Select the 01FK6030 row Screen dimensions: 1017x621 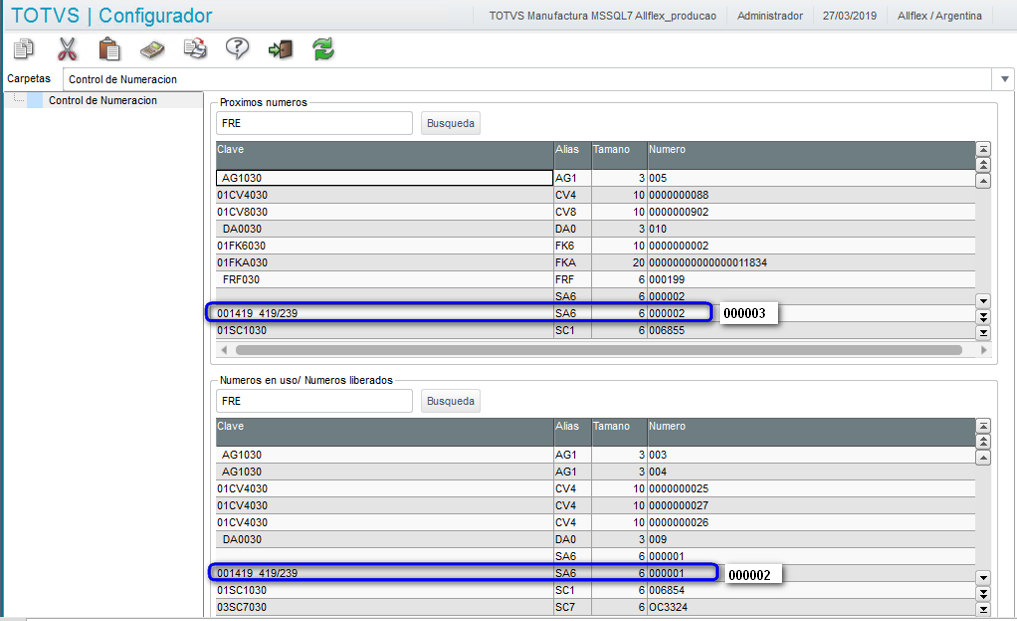[x=595, y=245]
